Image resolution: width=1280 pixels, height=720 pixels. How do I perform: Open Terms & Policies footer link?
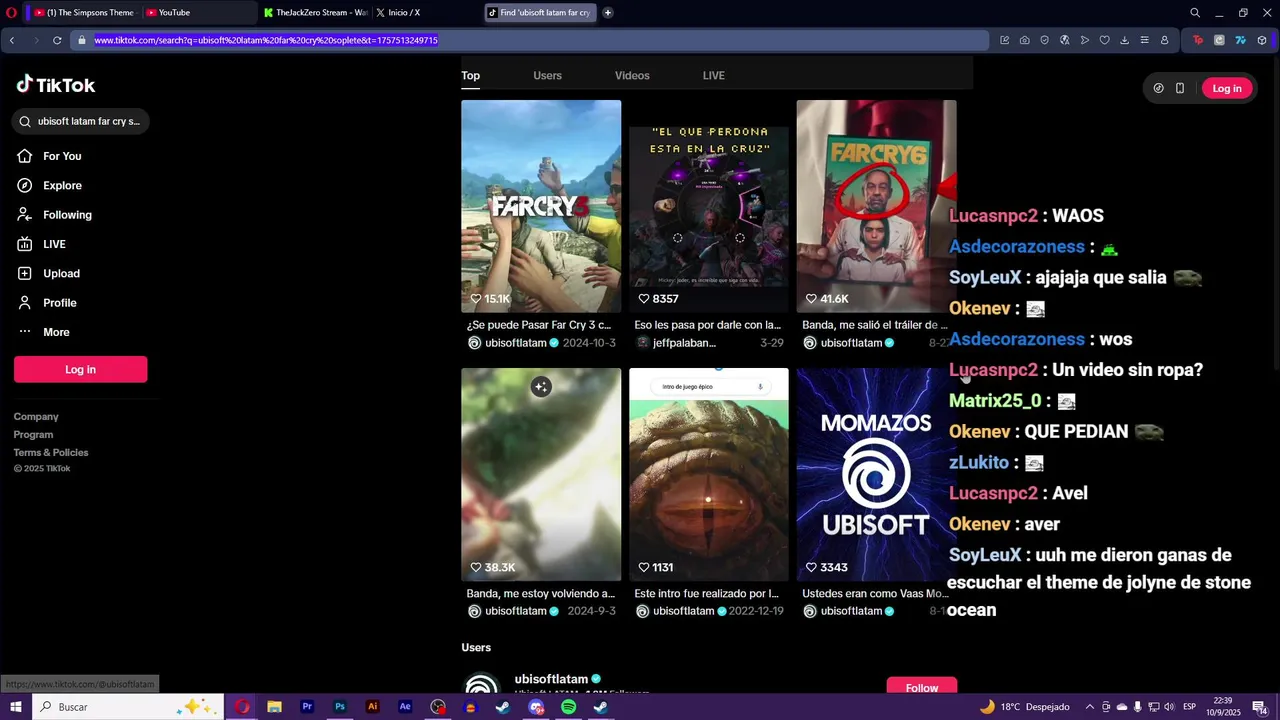point(51,453)
